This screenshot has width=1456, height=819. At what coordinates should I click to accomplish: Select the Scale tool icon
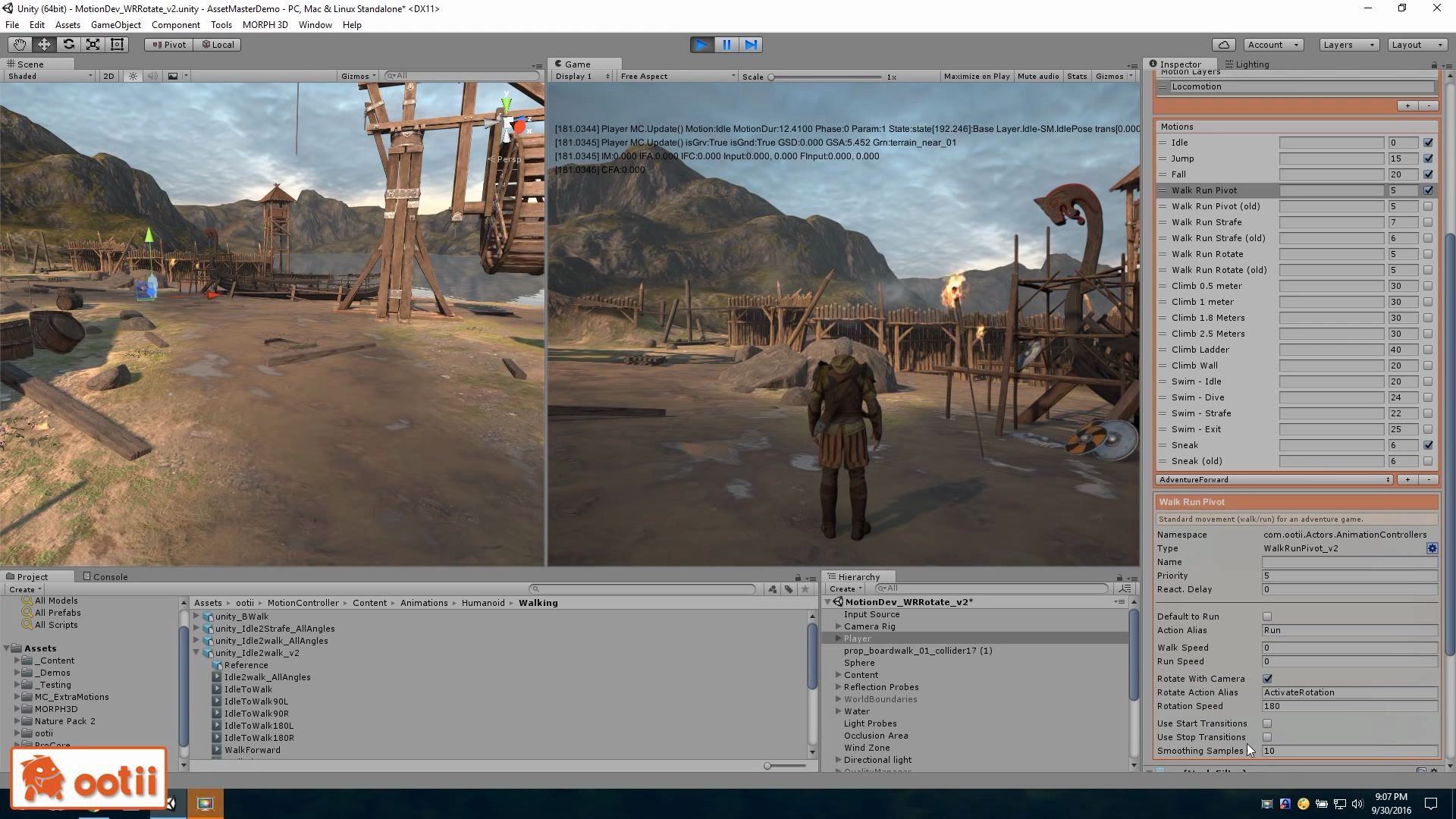[93, 45]
